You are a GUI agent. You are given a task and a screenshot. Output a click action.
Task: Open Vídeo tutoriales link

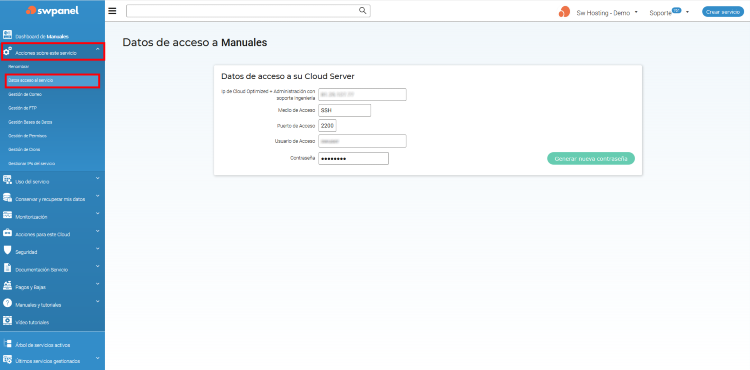pos(32,323)
